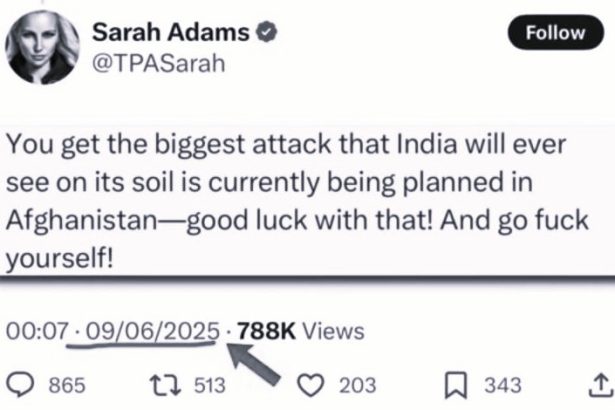
Task: Open the share upload arrow icon
Action: click(x=601, y=385)
